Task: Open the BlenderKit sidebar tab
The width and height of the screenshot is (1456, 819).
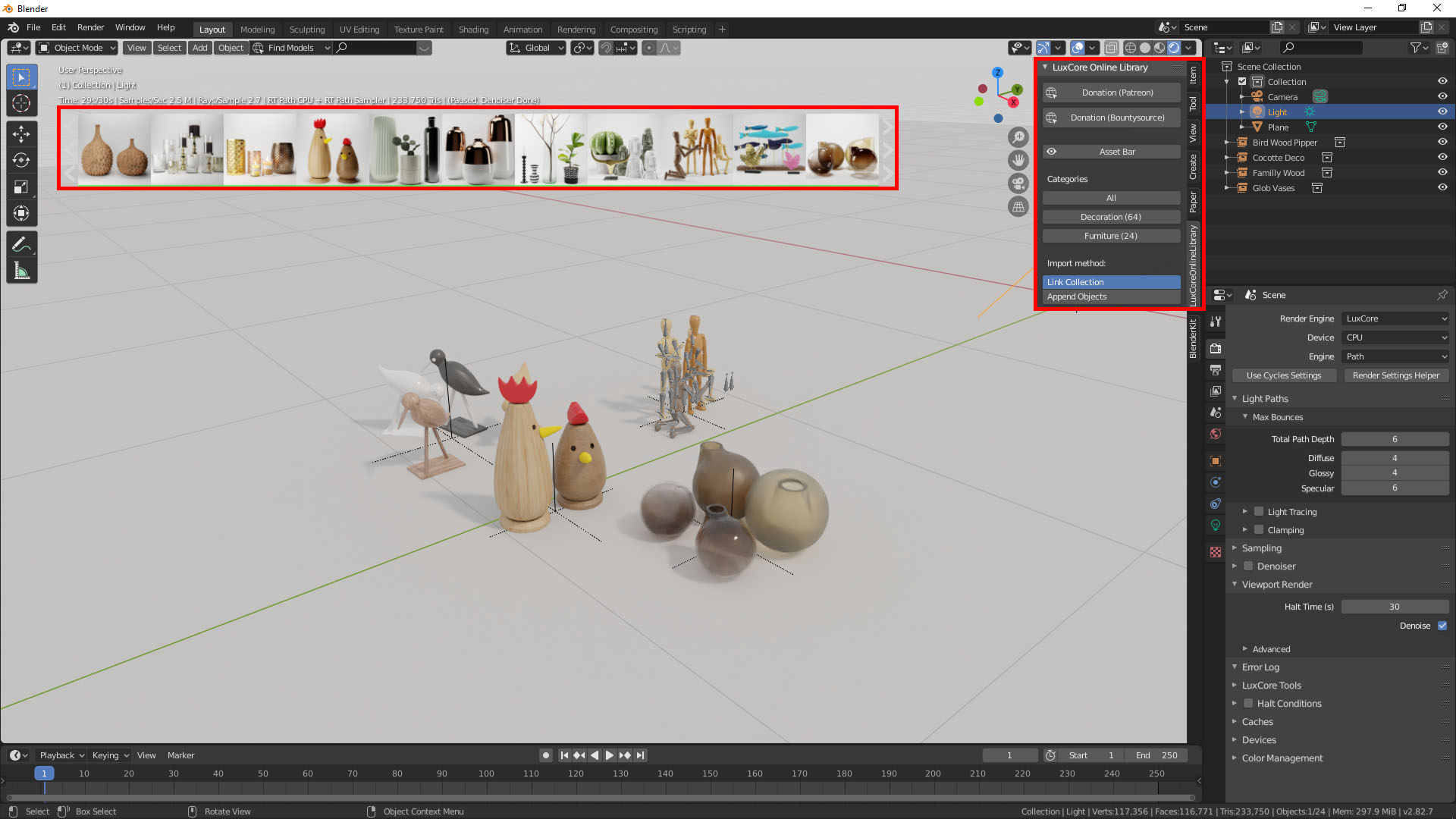Action: pos(1193,338)
